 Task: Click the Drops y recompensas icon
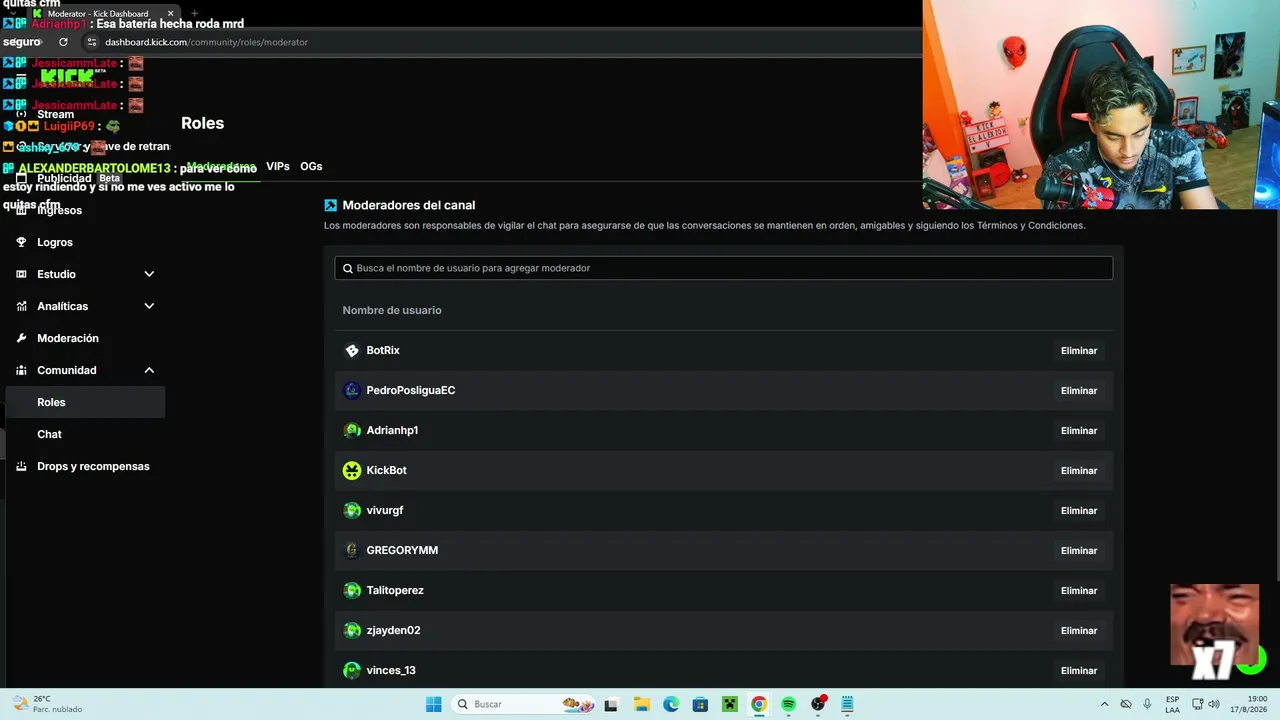point(21,466)
